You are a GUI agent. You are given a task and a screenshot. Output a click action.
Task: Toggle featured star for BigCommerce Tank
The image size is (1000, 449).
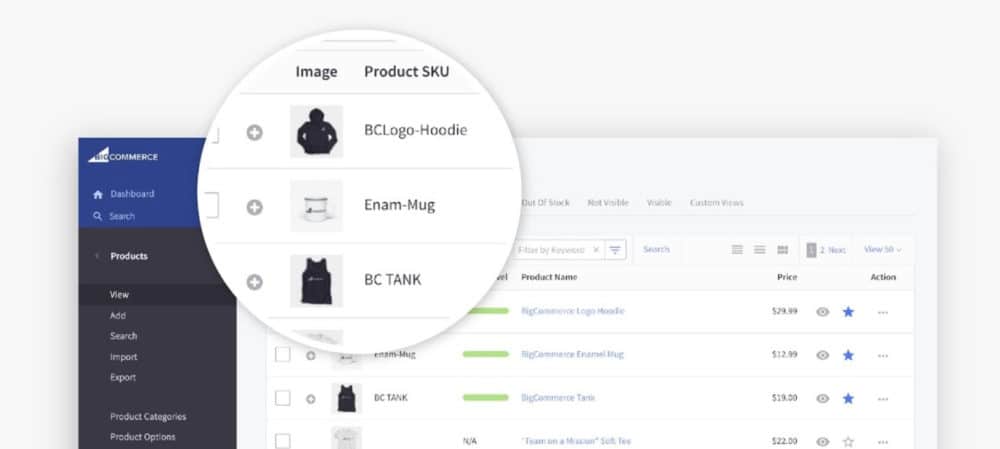coord(848,399)
